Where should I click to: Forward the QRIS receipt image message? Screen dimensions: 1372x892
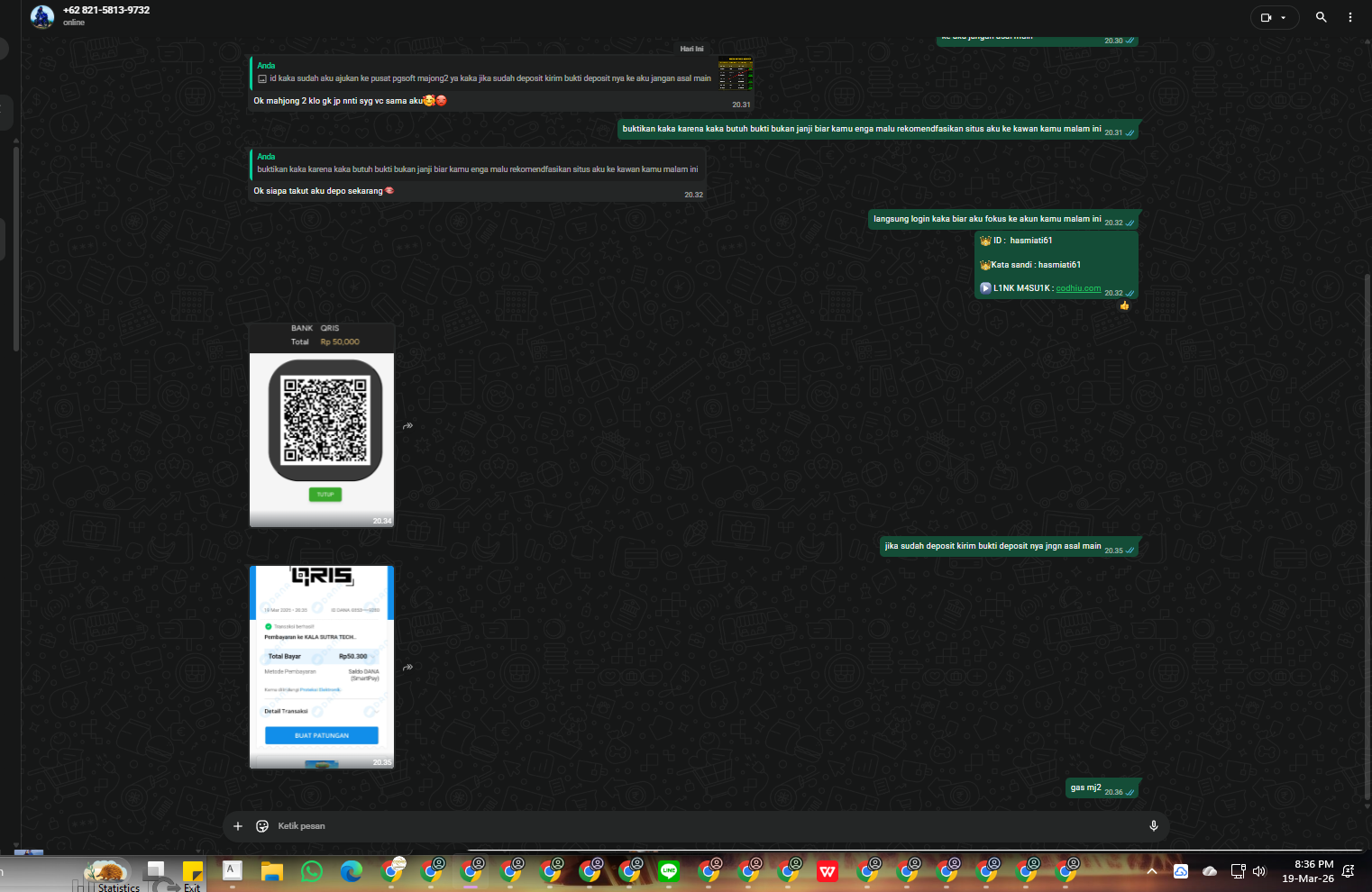click(x=408, y=668)
